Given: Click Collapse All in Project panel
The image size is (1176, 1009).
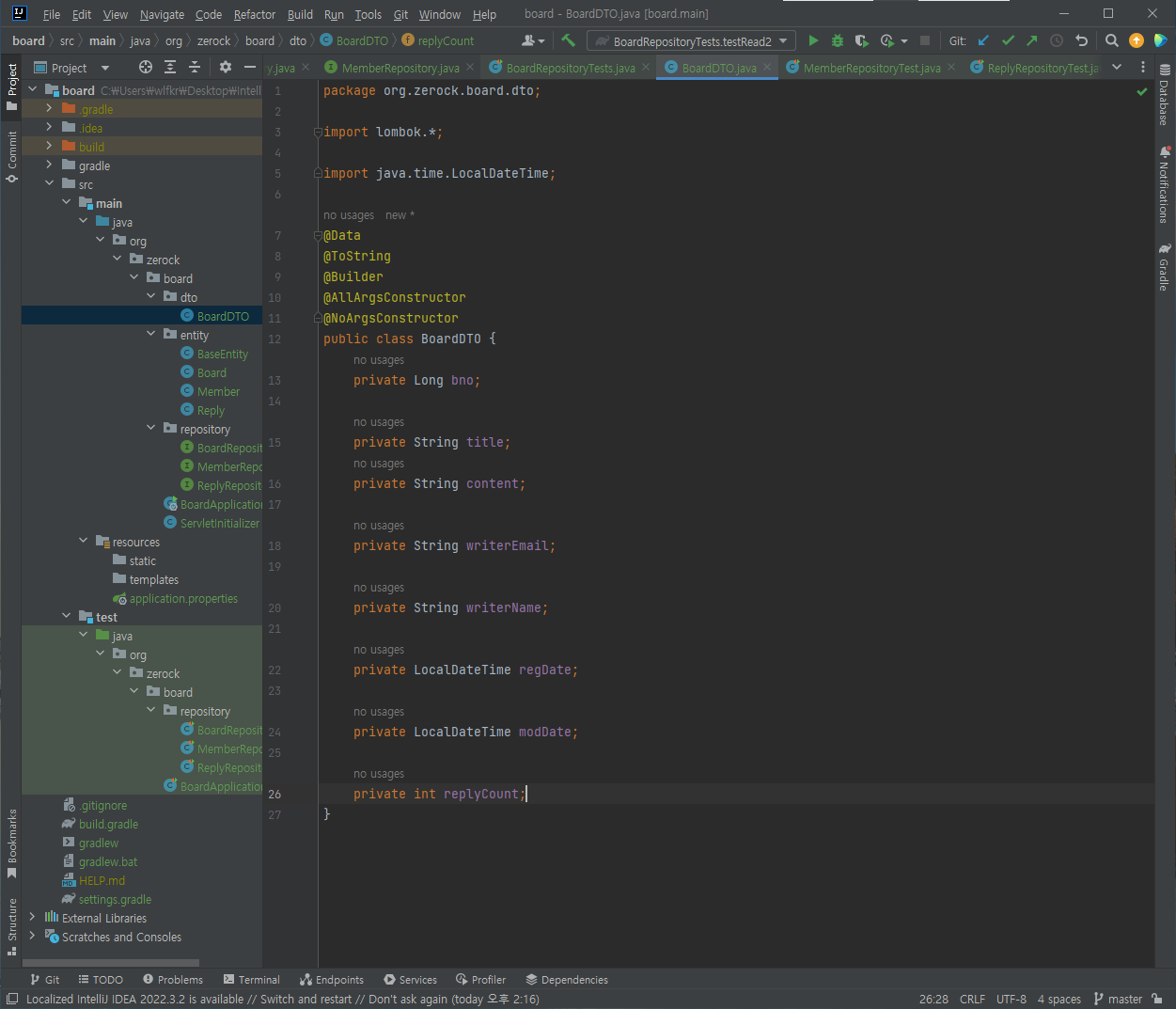Looking at the screenshot, I should pyautogui.click(x=195, y=67).
